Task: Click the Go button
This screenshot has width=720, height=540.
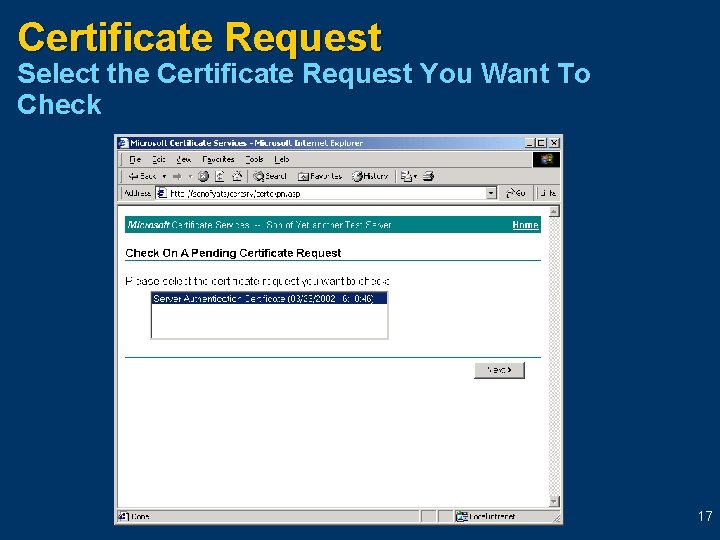Action: pos(516,193)
